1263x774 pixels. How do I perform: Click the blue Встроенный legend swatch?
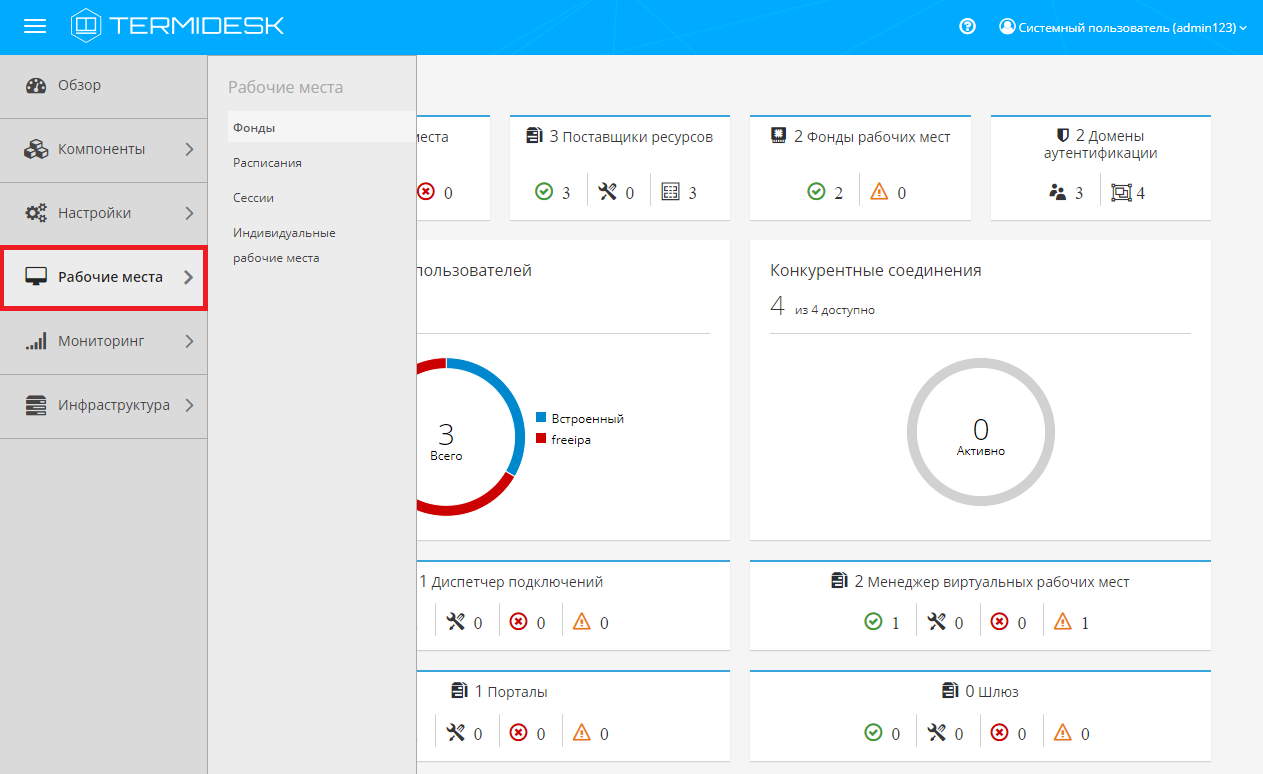pyautogui.click(x=541, y=418)
